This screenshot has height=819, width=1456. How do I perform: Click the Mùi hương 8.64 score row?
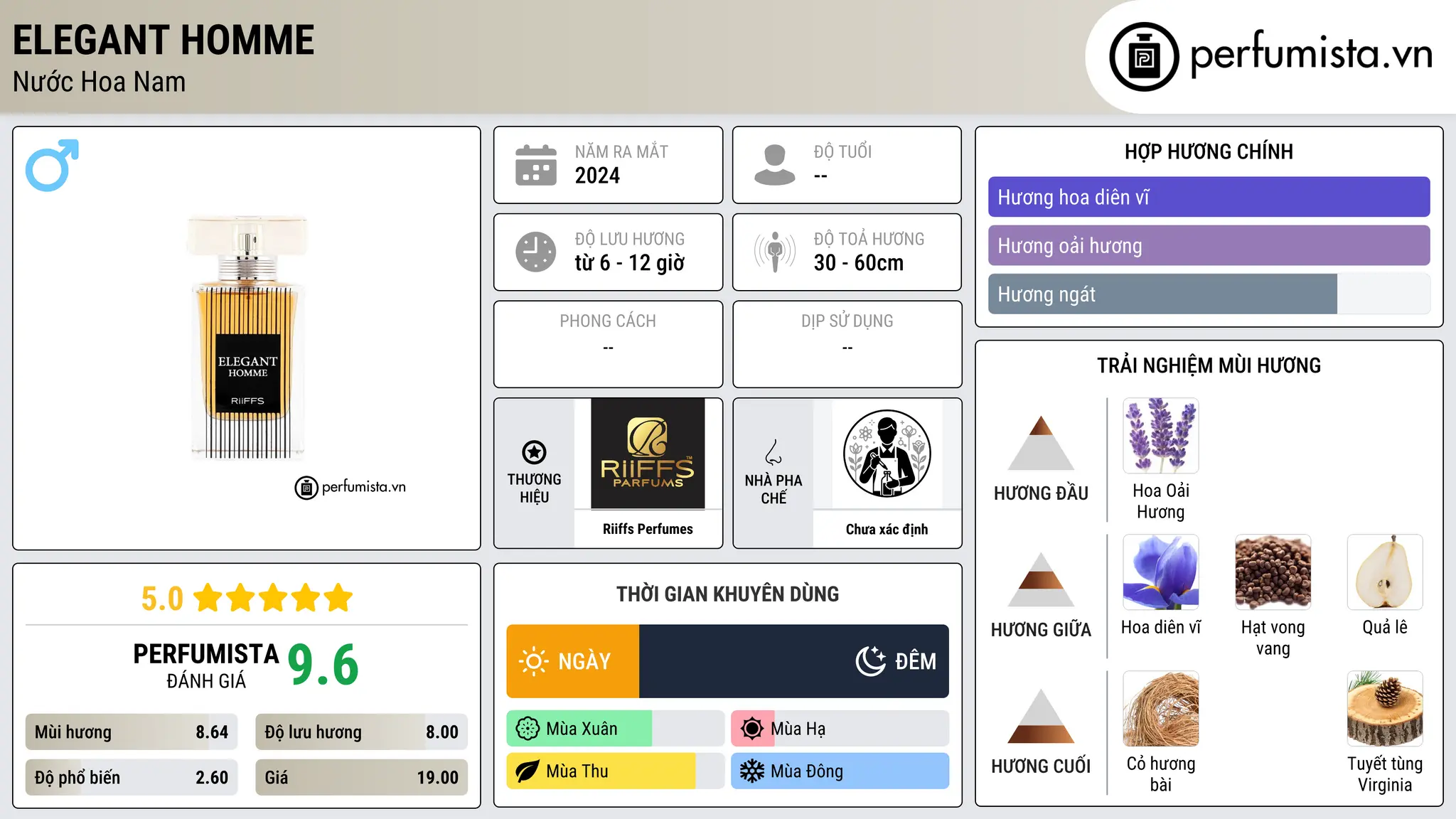tap(132, 732)
